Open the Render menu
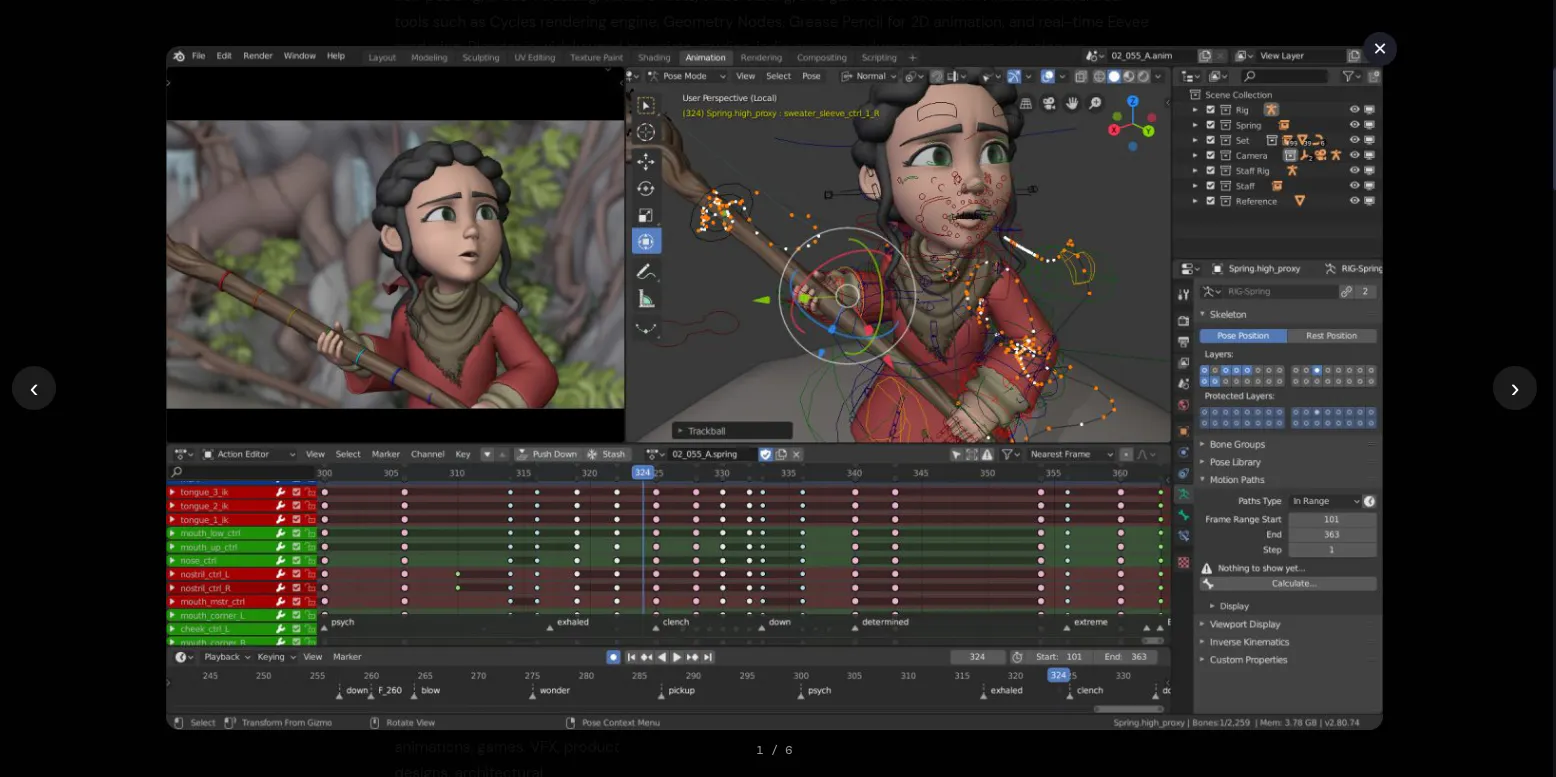1556x777 pixels. click(258, 56)
